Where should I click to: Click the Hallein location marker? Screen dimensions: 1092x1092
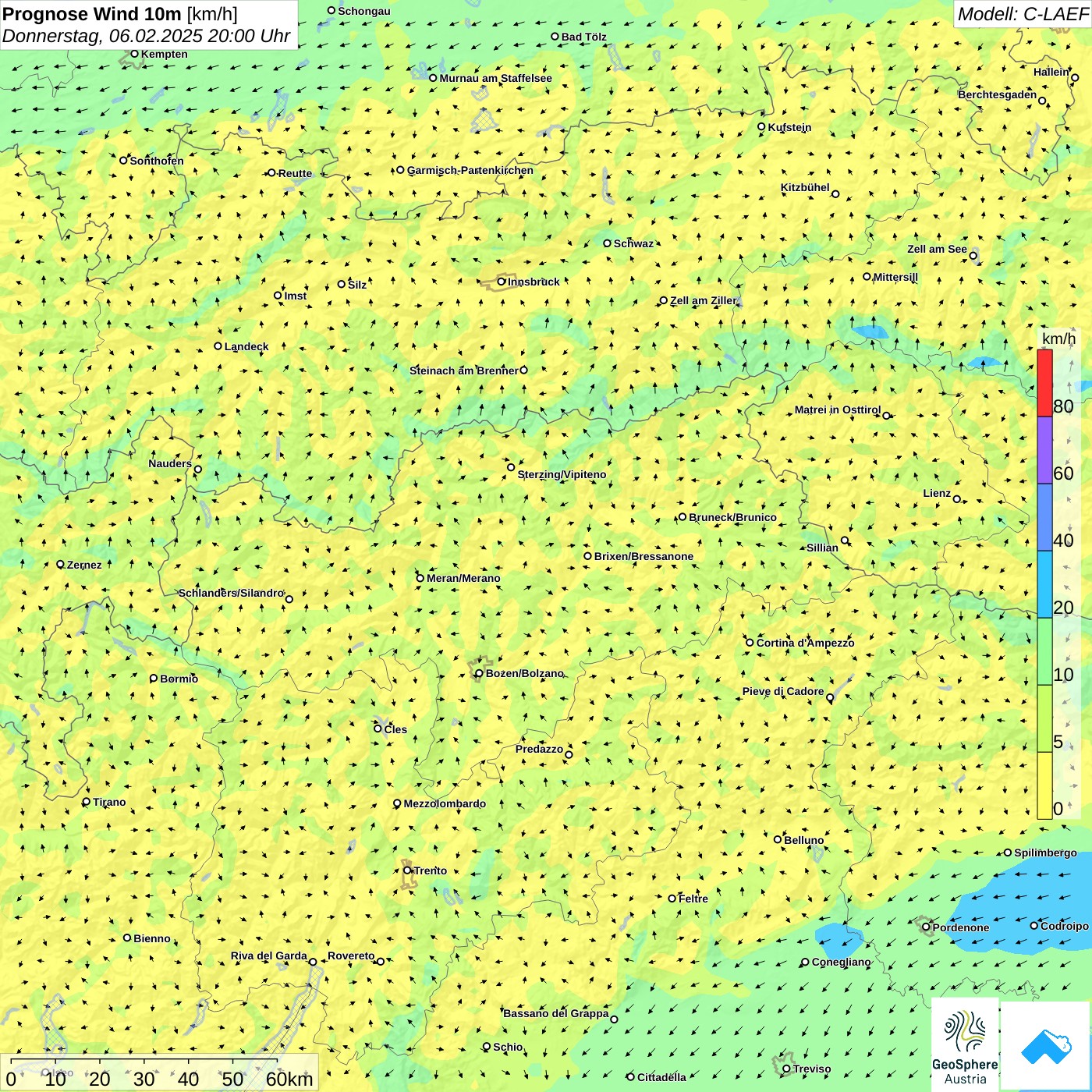[x=1074, y=77]
